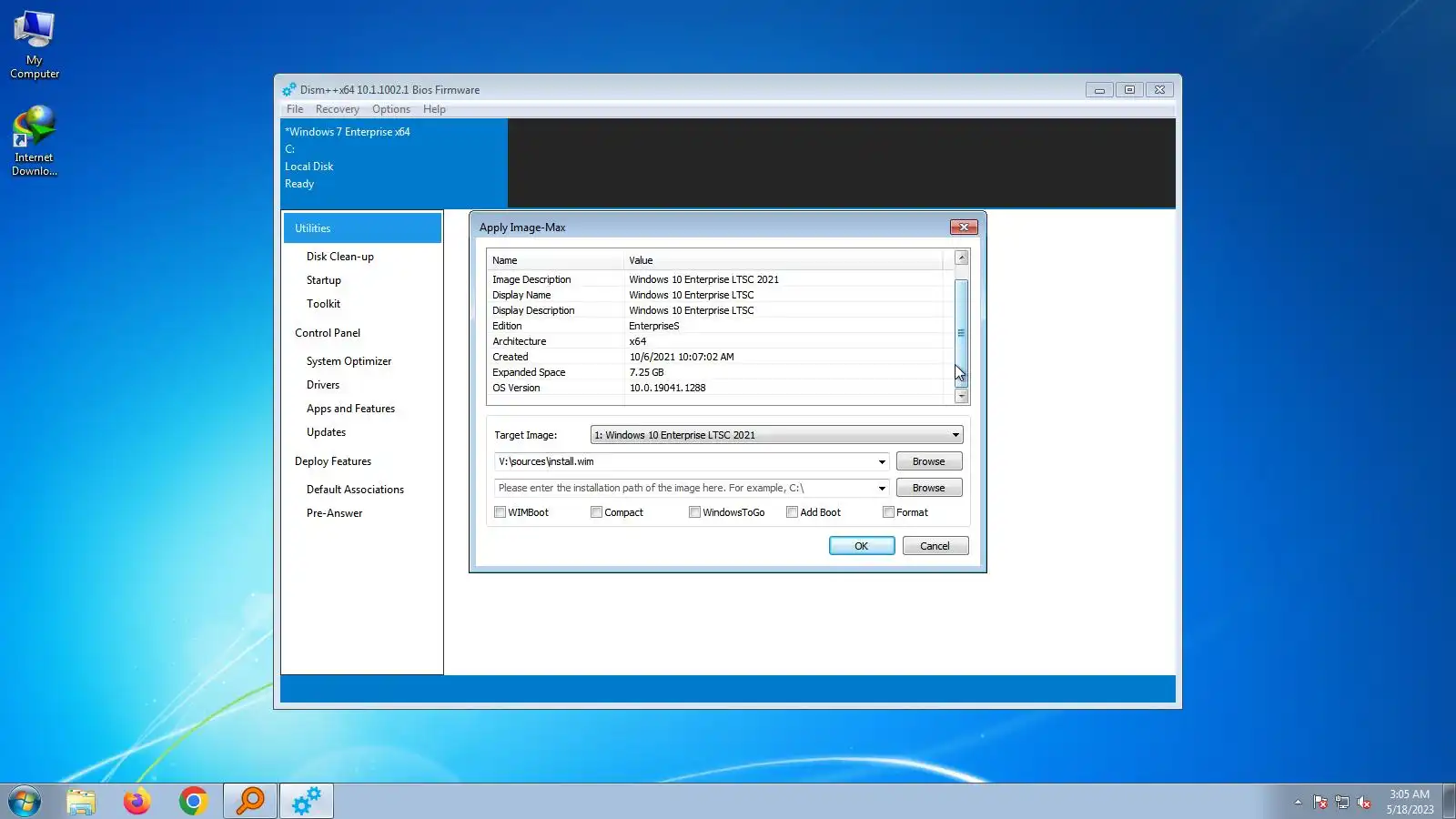The width and height of the screenshot is (1456, 819).
Task: Click the image info scrollbar down arrow
Action: tap(961, 396)
